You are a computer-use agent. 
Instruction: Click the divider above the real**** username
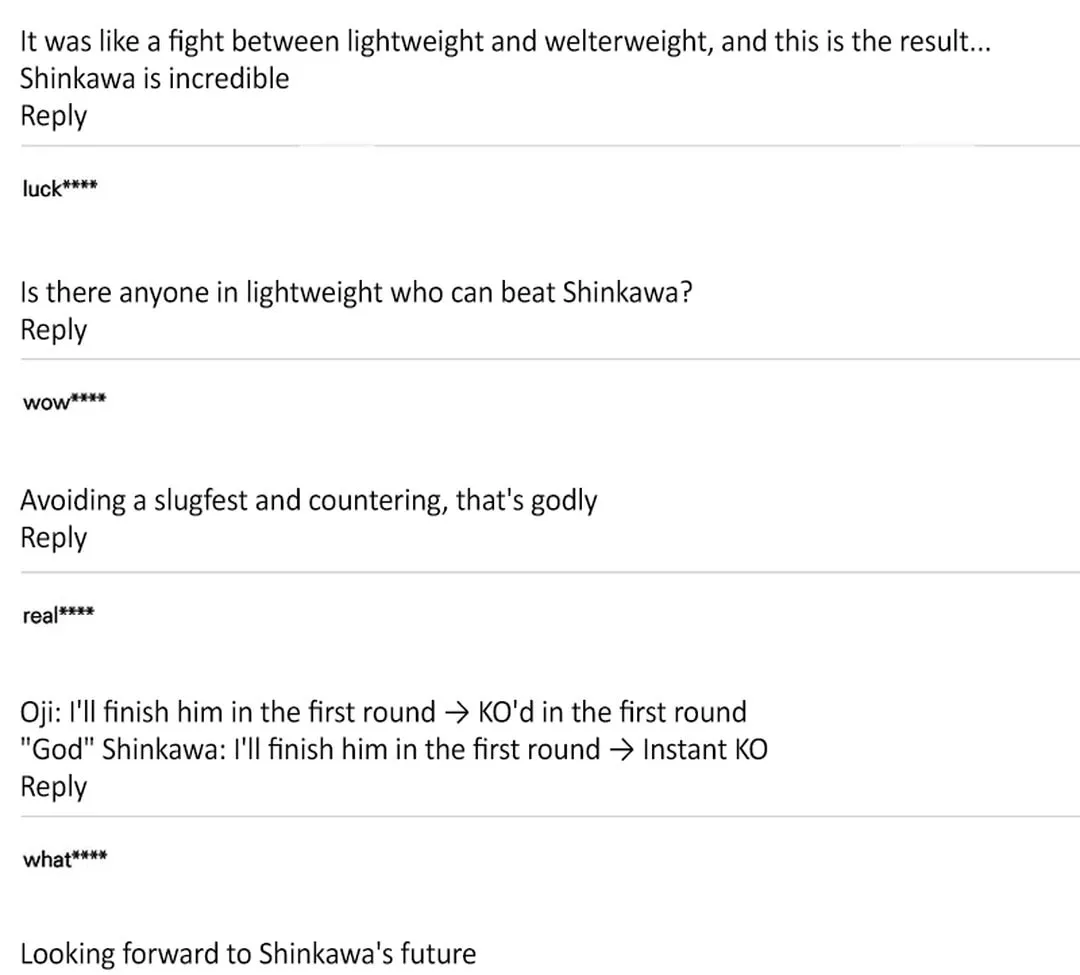pyautogui.click(x=550, y=572)
